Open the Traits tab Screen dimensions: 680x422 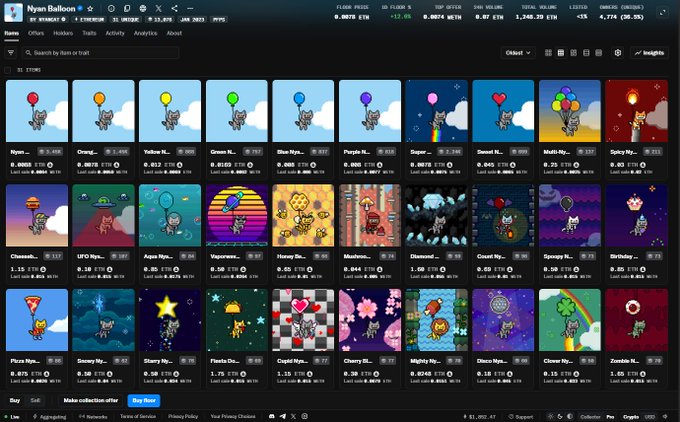pyautogui.click(x=89, y=33)
